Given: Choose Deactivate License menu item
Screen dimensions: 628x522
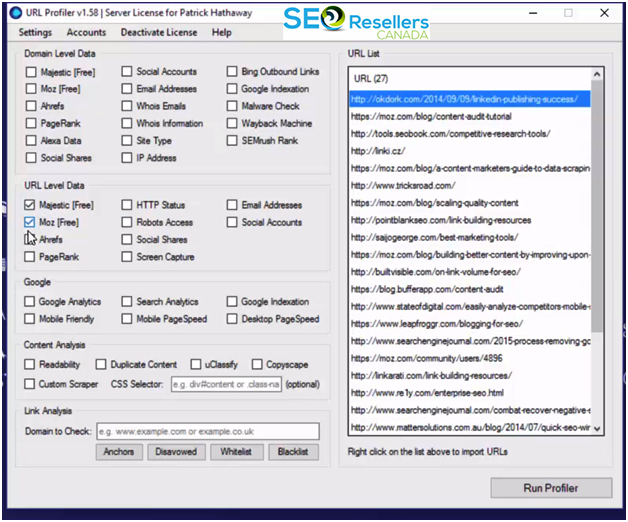Looking at the screenshot, I should 159,32.
